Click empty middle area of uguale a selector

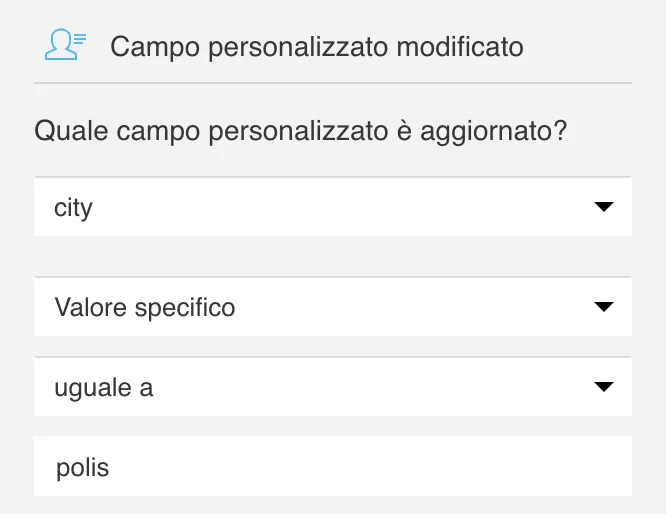[x=374, y=387]
